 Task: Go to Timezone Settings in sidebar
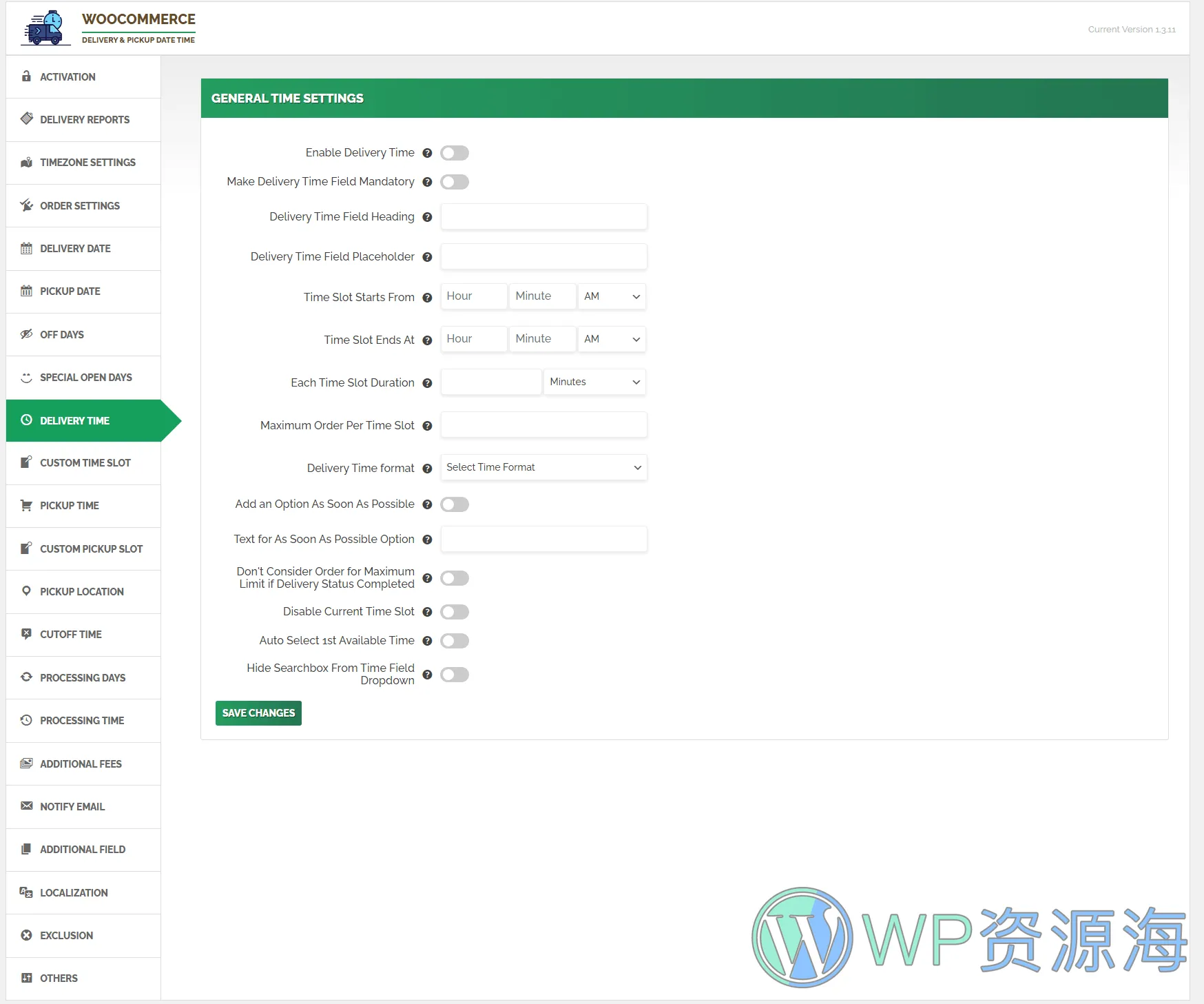click(87, 163)
